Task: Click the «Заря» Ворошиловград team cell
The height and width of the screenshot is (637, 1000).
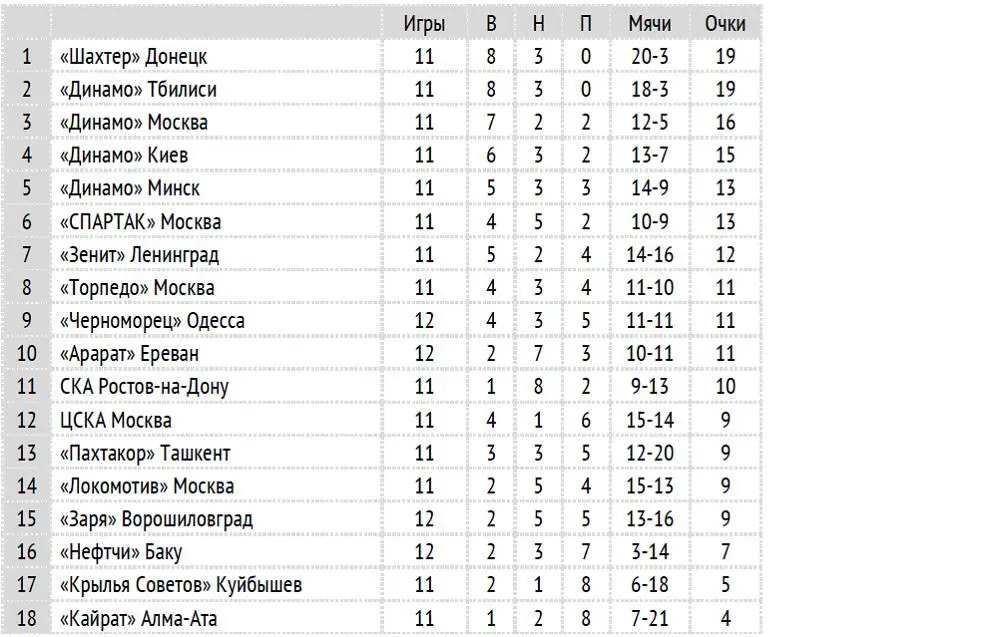Action: click(x=217, y=519)
